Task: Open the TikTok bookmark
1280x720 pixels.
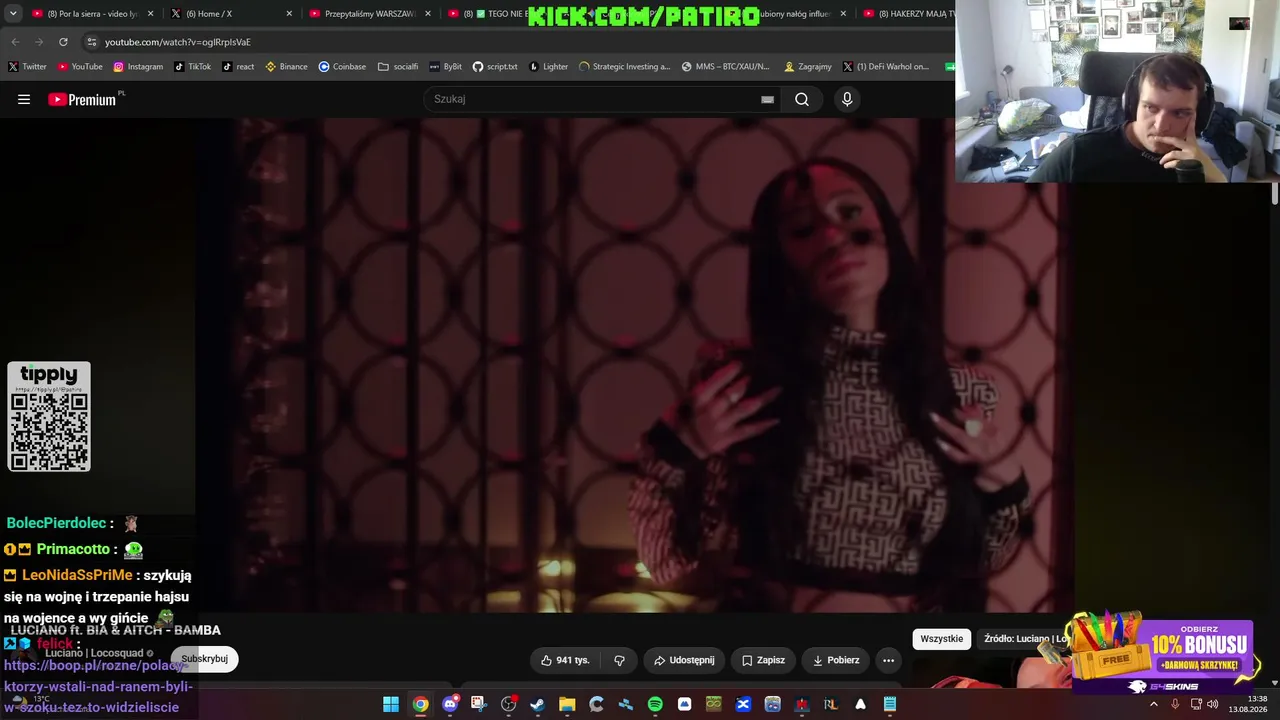Action: [193, 67]
